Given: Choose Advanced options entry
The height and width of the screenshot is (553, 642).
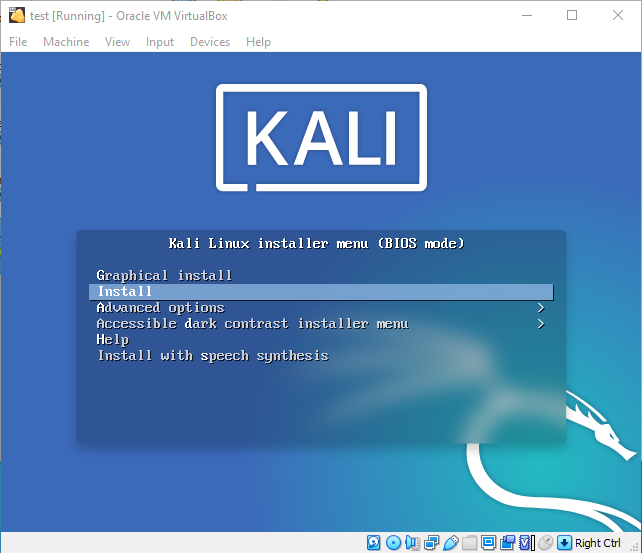Looking at the screenshot, I should (160, 308).
